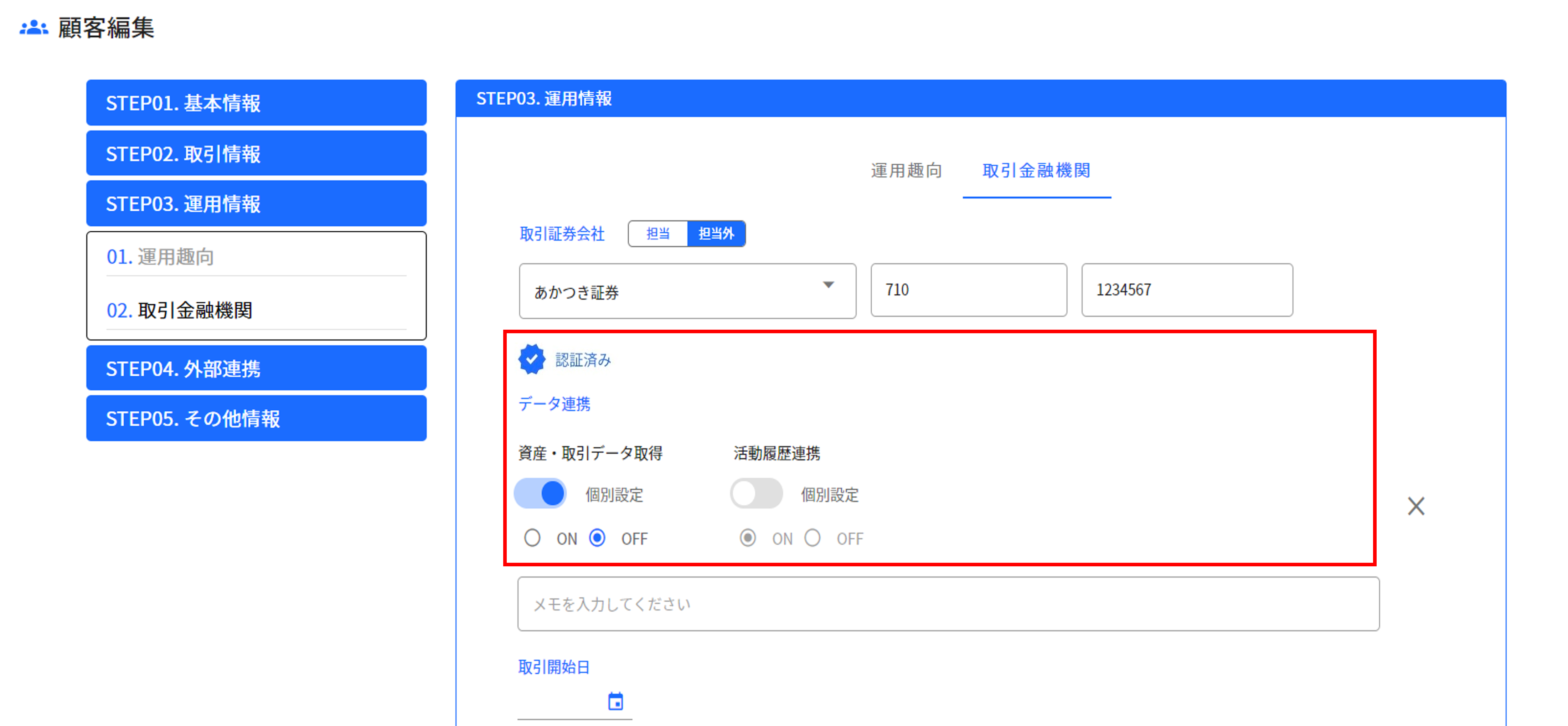Select OFF radio under 活動履歴連携
This screenshot has width=1568, height=726.
click(x=813, y=538)
